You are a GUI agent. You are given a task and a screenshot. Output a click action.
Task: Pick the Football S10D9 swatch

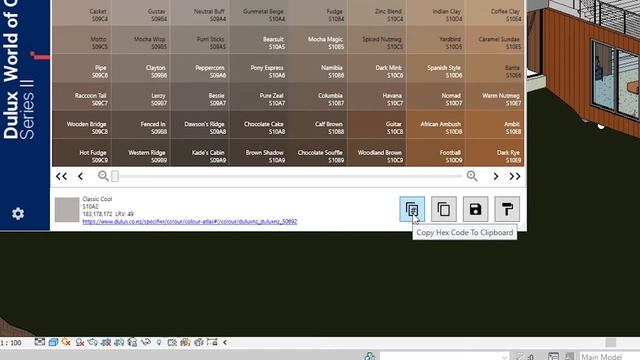click(x=436, y=153)
